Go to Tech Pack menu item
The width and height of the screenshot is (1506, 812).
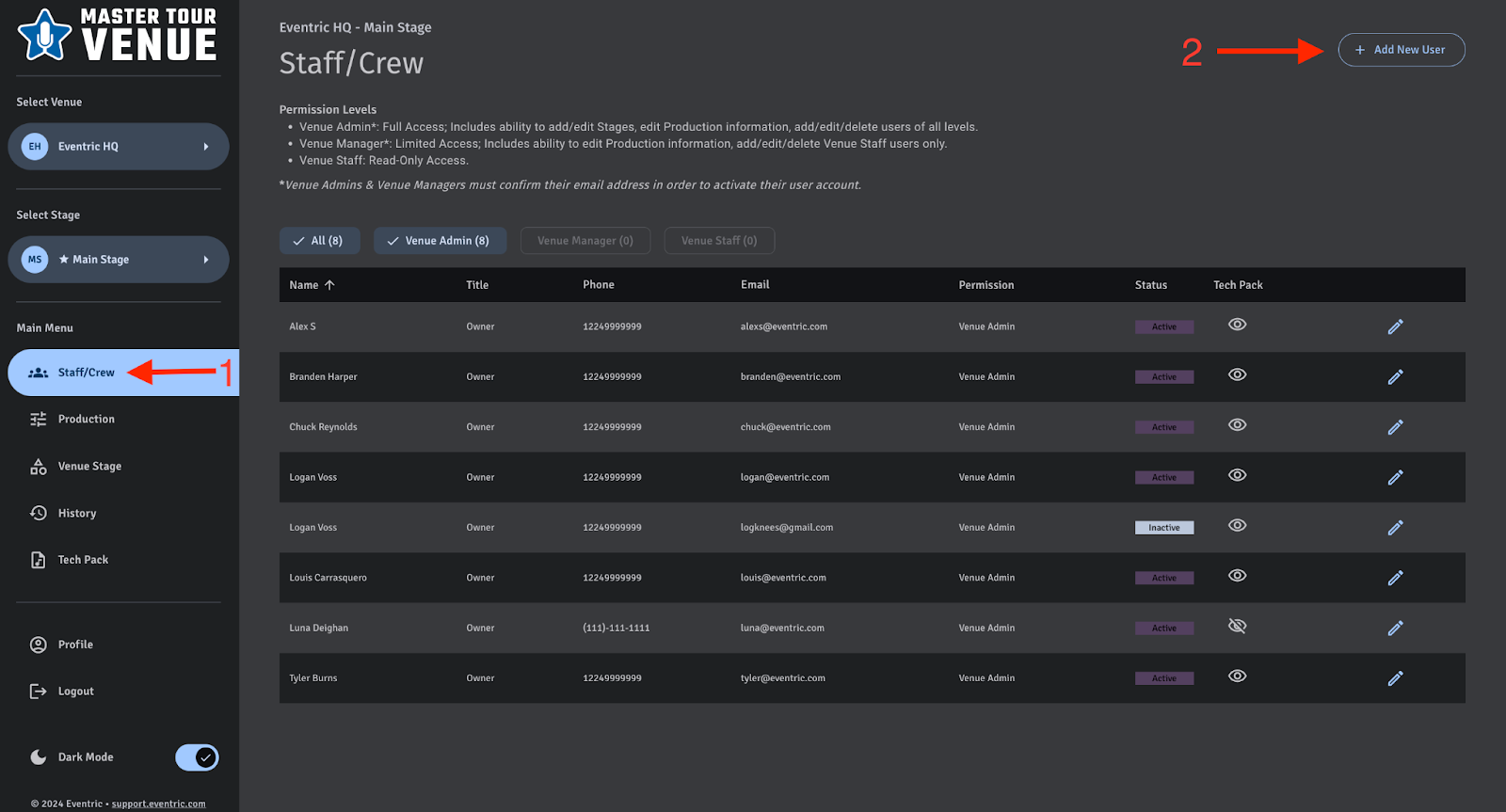tap(83, 560)
